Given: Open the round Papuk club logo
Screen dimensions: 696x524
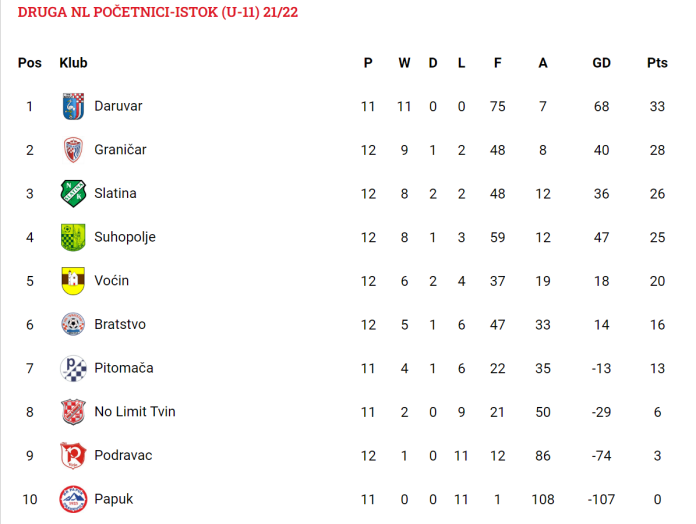Looking at the screenshot, I should coord(73,499).
